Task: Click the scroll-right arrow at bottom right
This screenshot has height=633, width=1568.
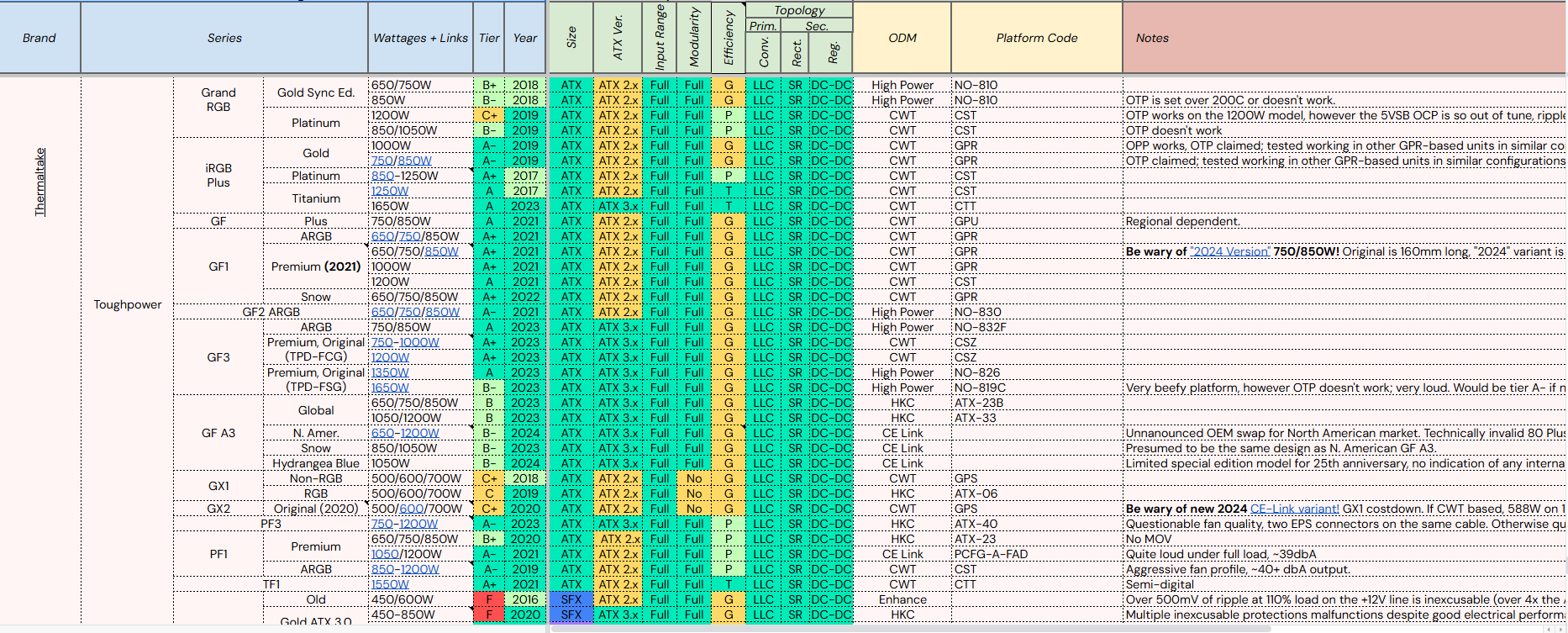Action: tap(1562, 629)
